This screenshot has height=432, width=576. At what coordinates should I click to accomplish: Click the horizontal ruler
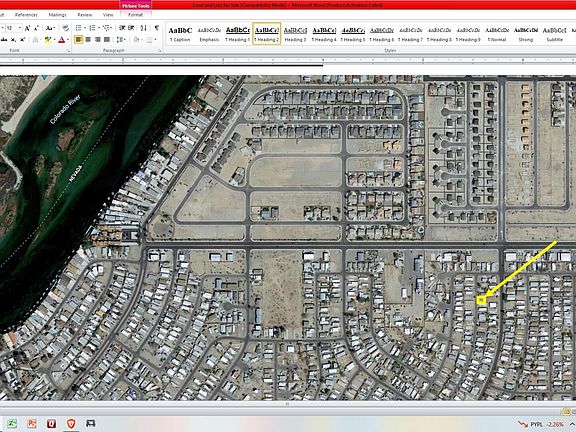pos(288,60)
